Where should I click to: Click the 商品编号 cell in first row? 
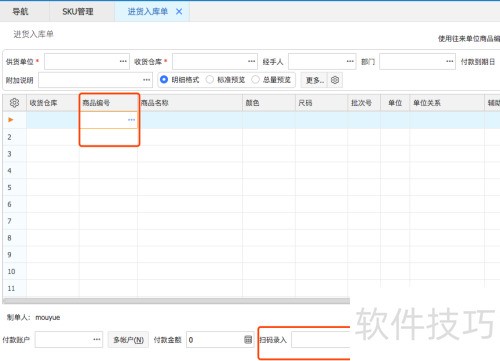pos(108,120)
